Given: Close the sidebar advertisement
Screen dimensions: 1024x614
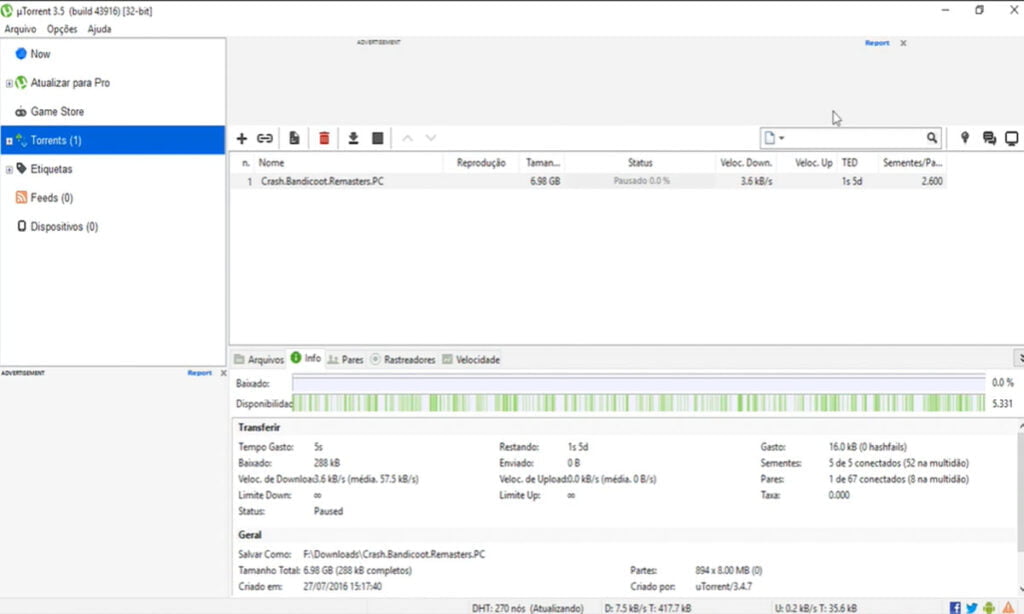Looking at the screenshot, I should [223, 373].
